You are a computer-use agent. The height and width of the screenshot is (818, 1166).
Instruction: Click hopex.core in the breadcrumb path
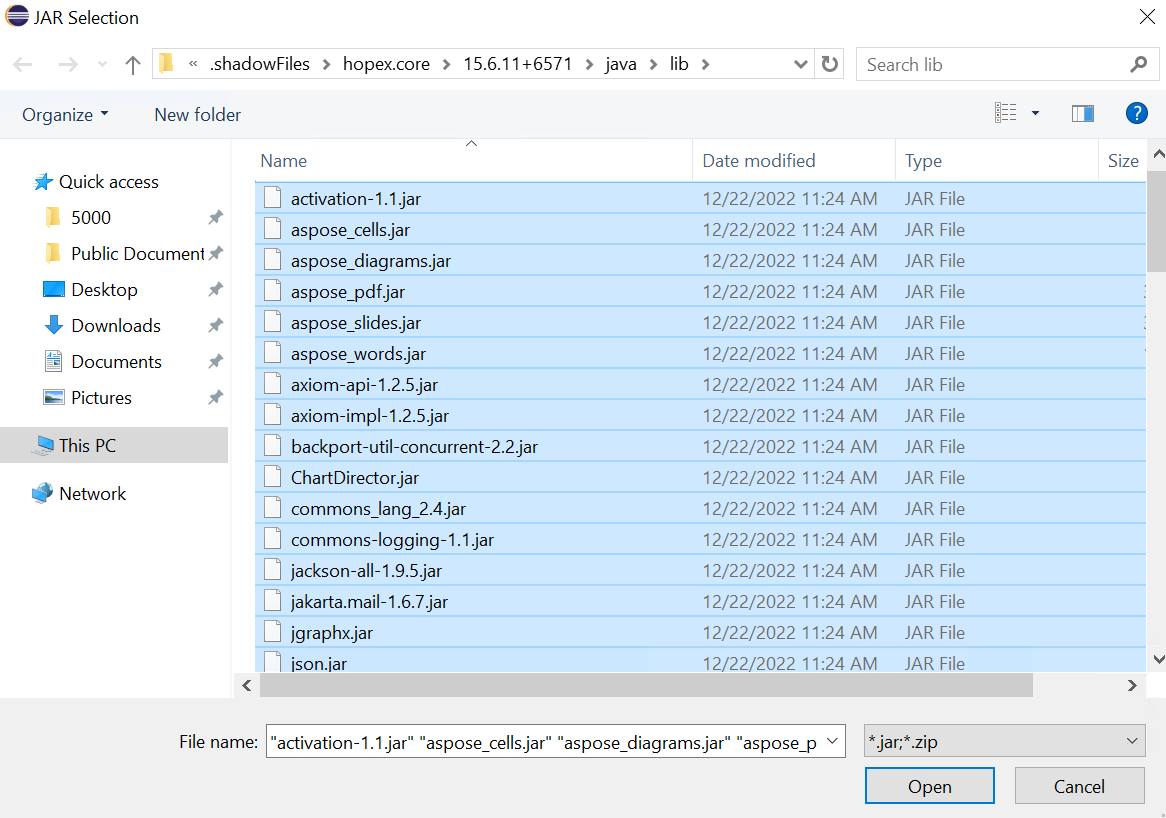[386, 64]
